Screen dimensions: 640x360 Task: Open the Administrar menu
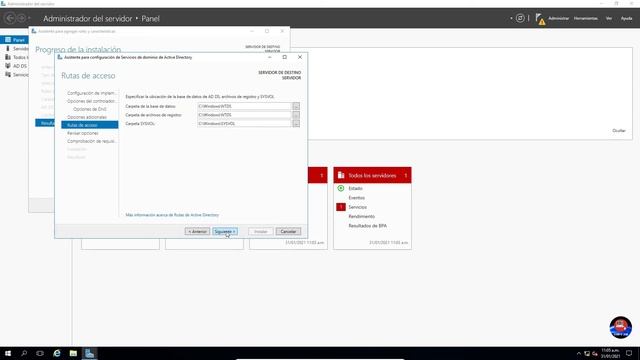point(558,18)
